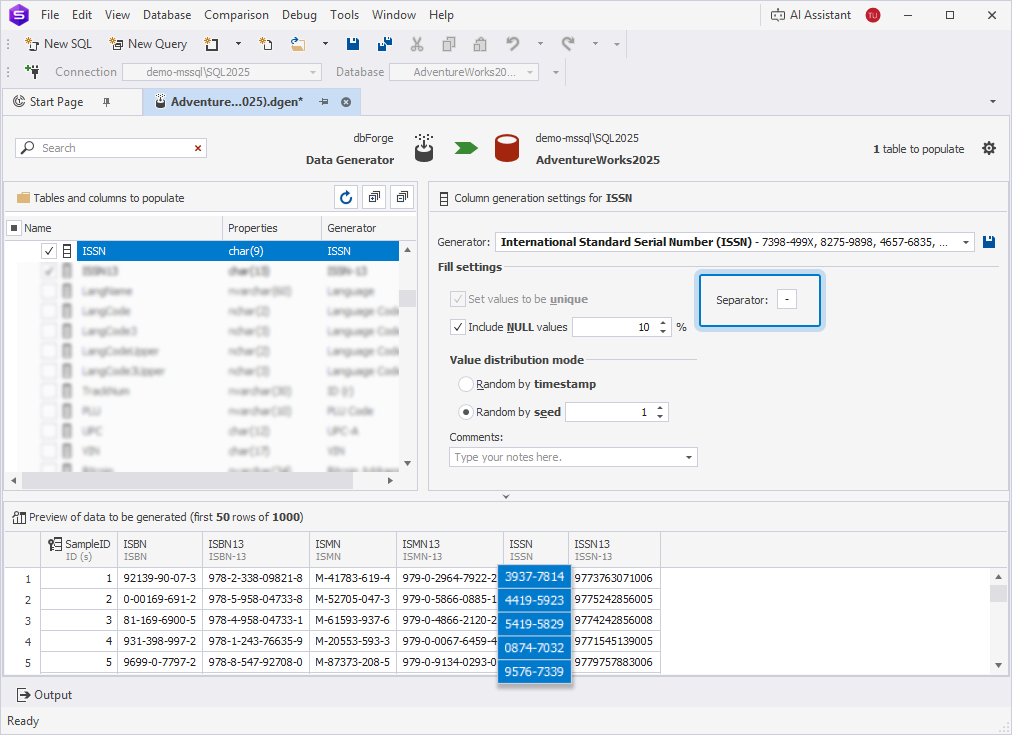The height and width of the screenshot is (735, 1012).
Task: Click the New Query toolbar button
Action: tap(148, 44)
